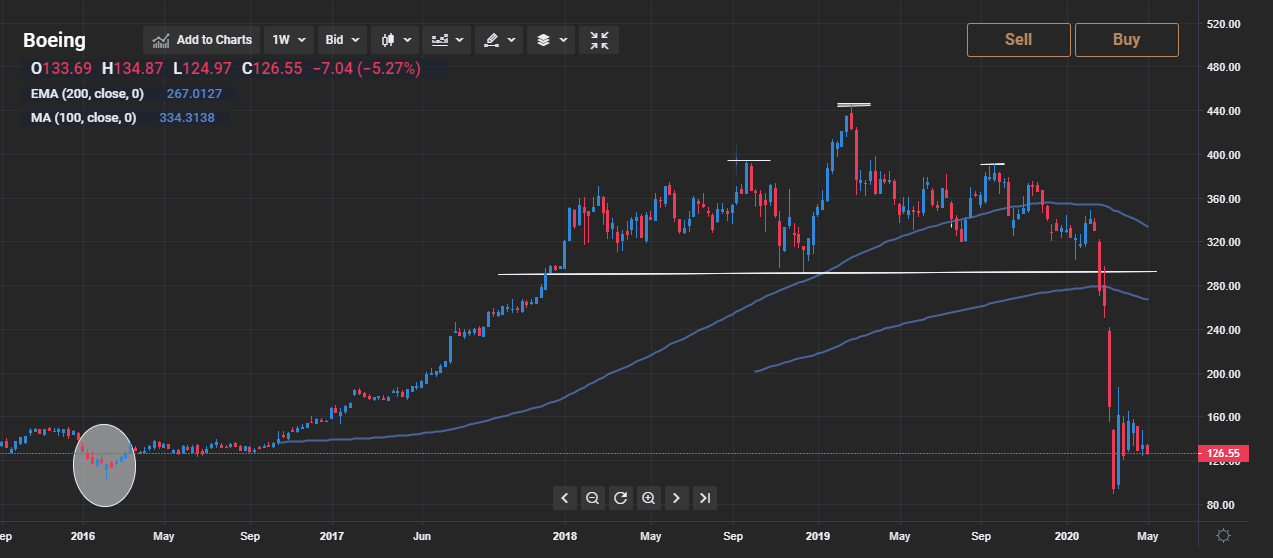This screenshot has width=1273, height=558.
Task: Open the drawing tools dropdown
Action: [x=499, y=40]
